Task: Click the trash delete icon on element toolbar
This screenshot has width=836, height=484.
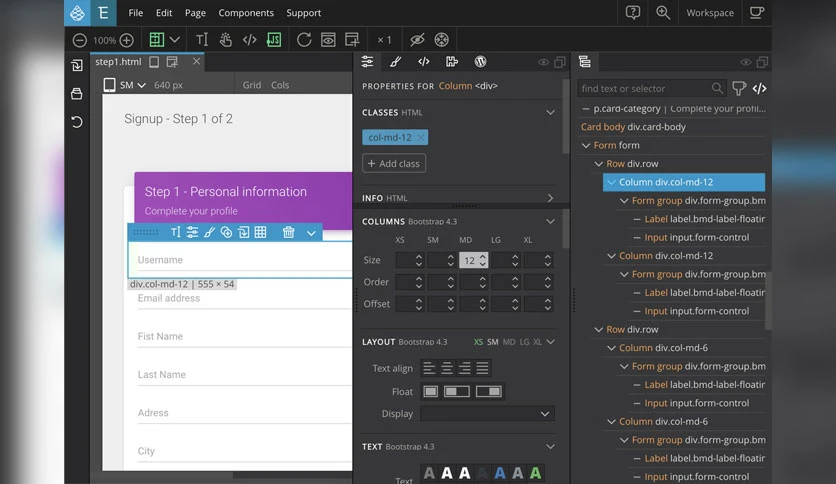Action: pyautogui.click(x=288, y=232)
